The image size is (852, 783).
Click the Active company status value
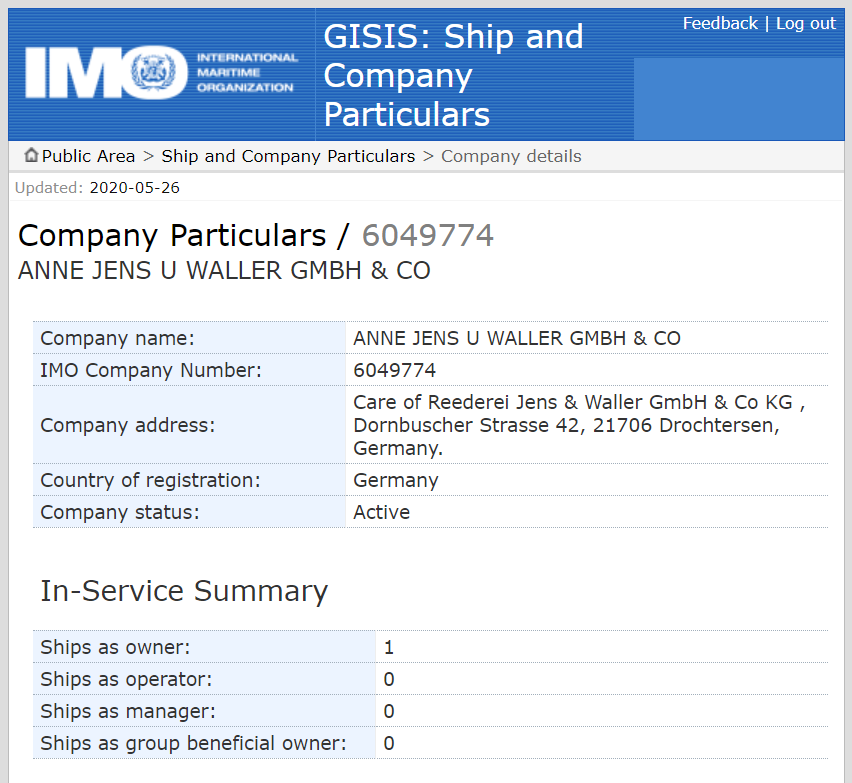[x=381, y=512]
